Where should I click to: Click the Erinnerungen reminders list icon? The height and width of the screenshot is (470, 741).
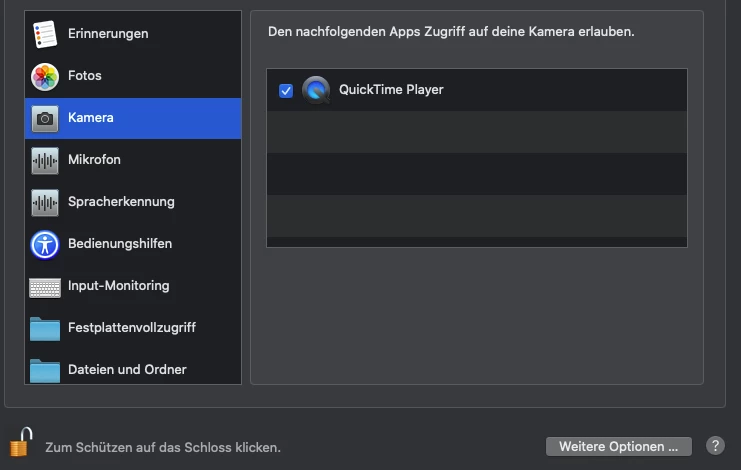pos(45,34)
